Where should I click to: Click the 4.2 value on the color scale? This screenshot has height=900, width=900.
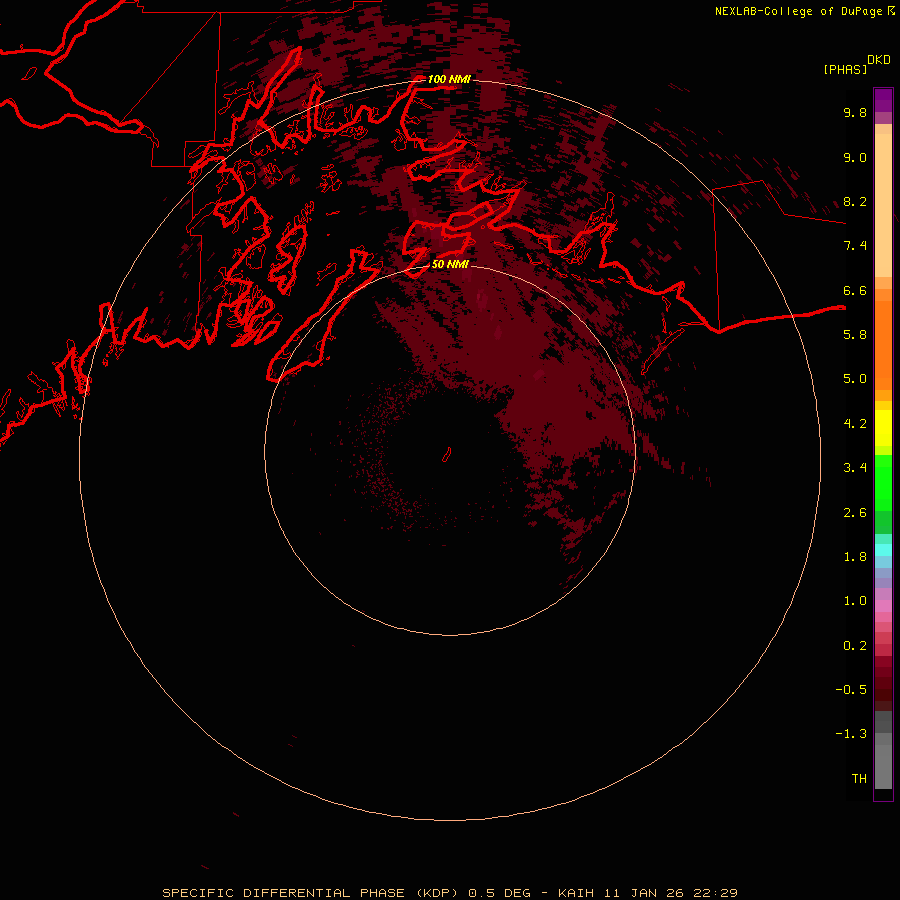pos(855,424)
